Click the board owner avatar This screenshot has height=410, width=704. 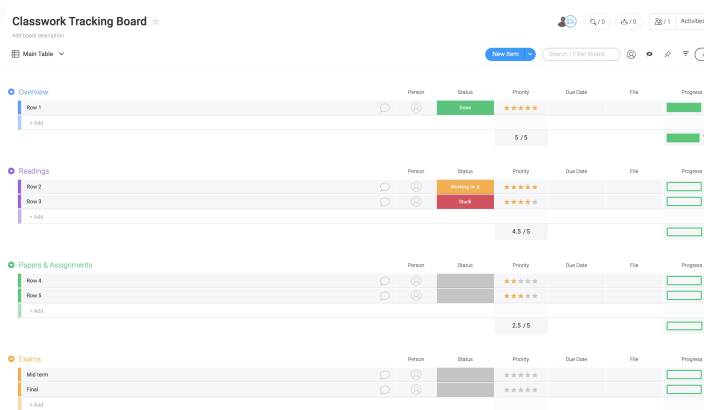pyautogui.click(x=562, y=22)
